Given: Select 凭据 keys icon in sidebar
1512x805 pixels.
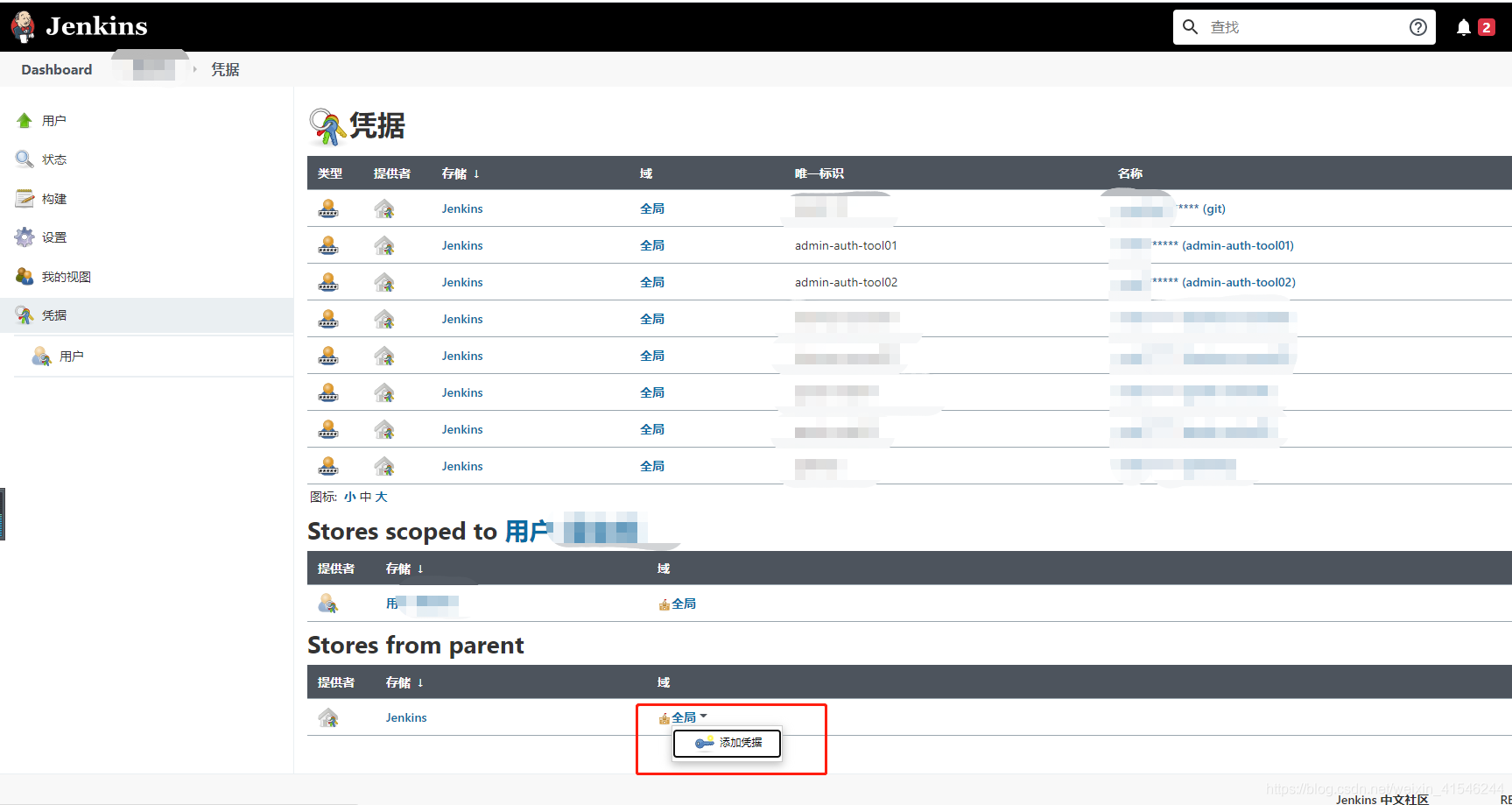Looking at the screenshot, I should (24, 315).
